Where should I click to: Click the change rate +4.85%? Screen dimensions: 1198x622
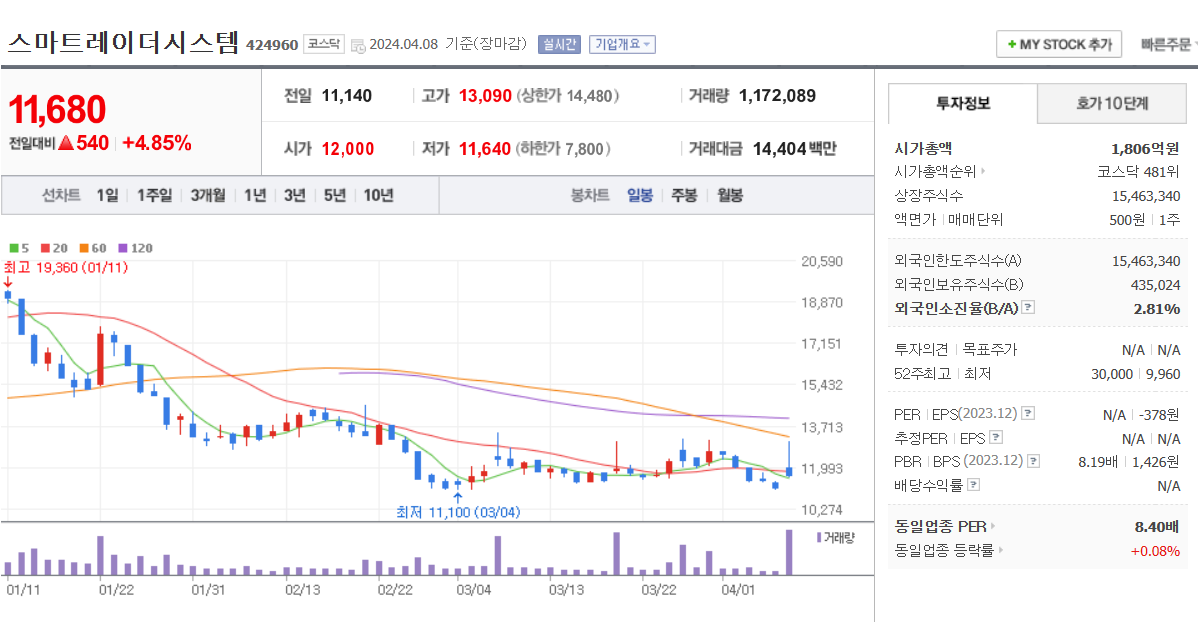coord(157,143)
